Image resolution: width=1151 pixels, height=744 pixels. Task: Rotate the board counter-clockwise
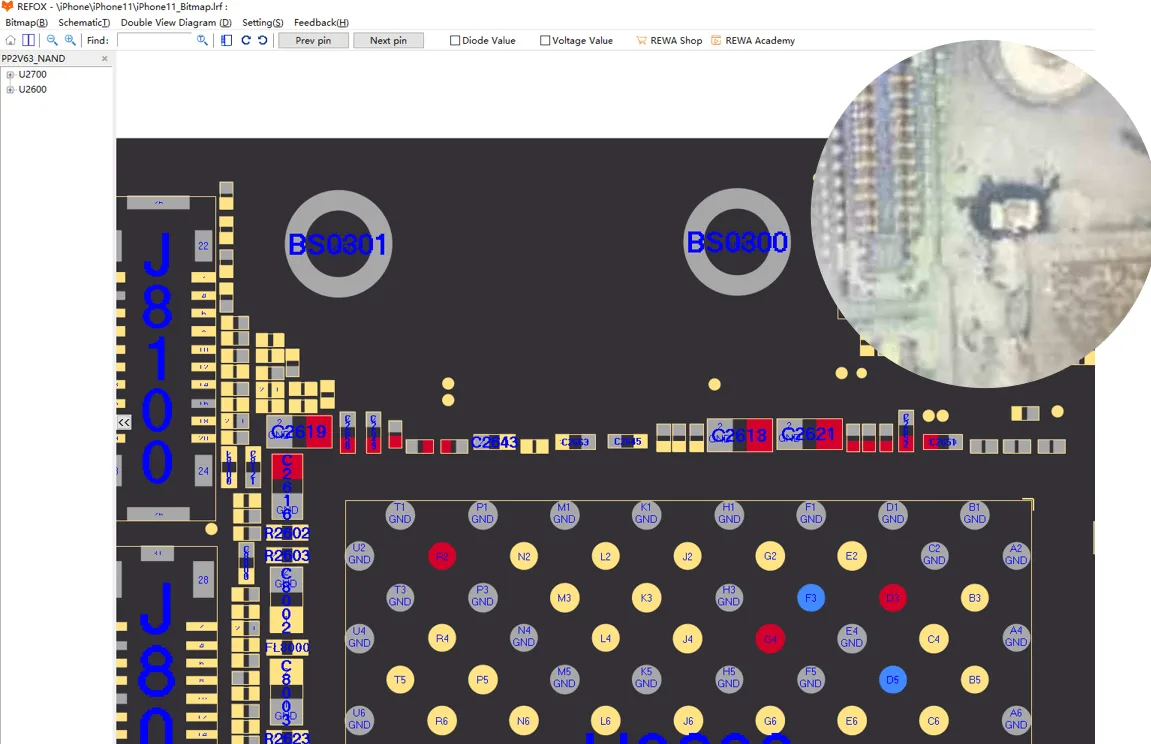[x=263, y=40]
